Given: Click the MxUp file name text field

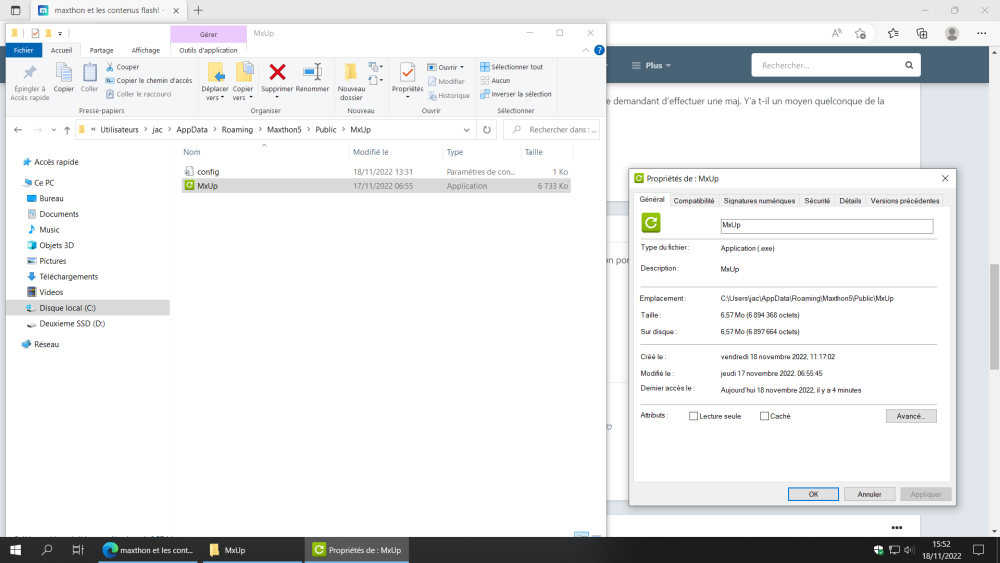Looking at the screenshot, I should (x=825, y=226).
